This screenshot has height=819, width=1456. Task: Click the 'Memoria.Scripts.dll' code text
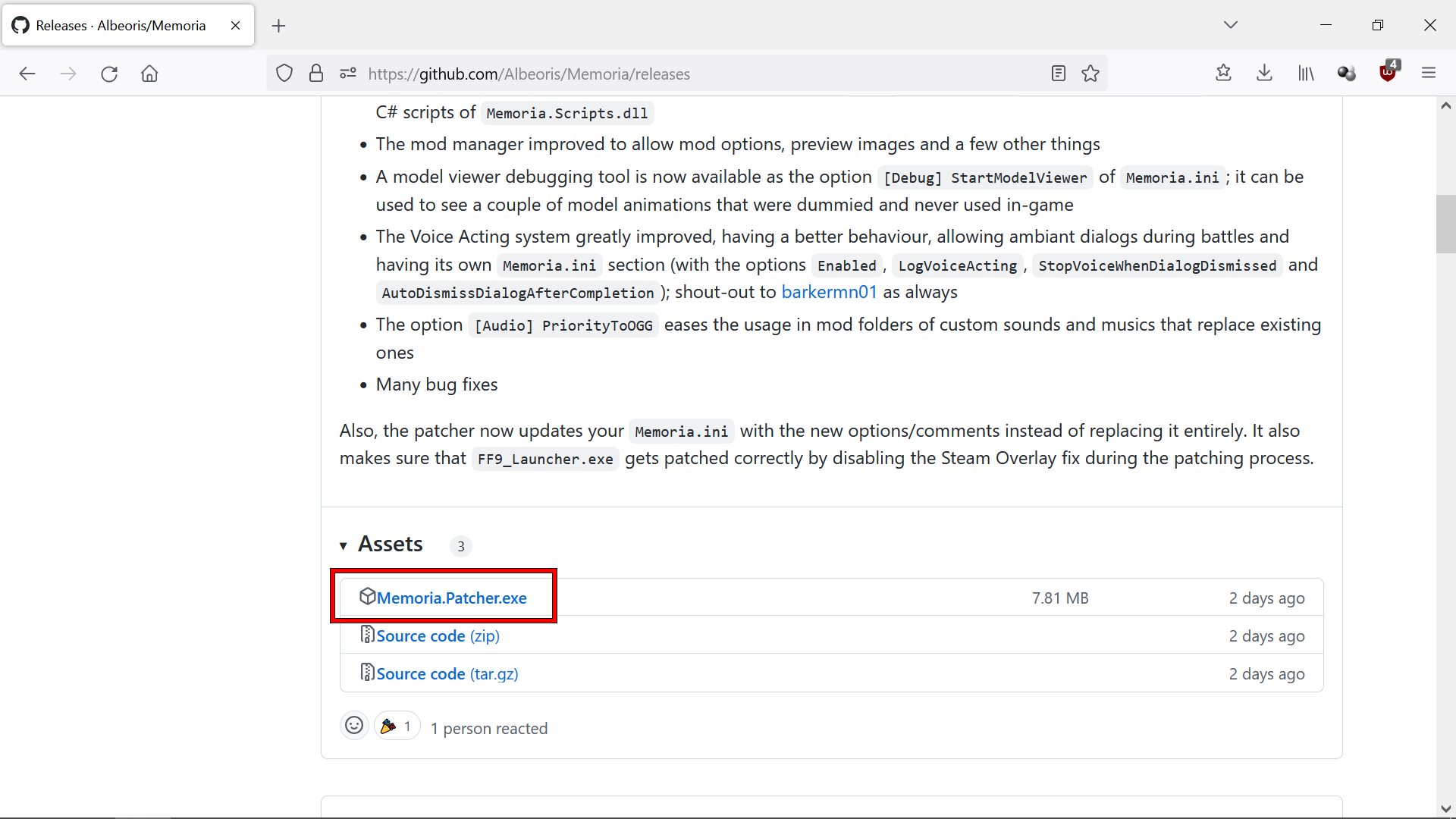coord(567,114)
